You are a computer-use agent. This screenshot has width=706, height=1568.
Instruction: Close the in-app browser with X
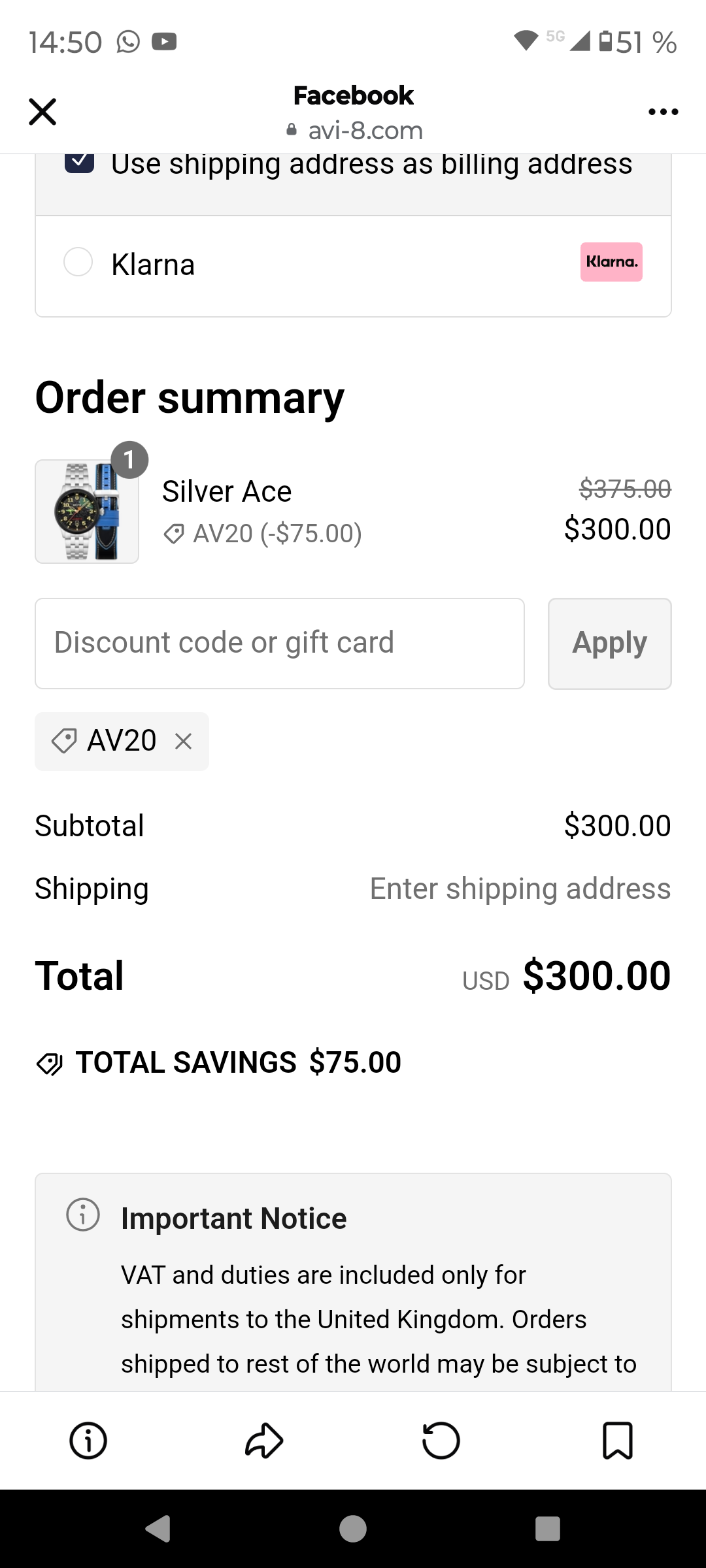click(x=42, y=112)
